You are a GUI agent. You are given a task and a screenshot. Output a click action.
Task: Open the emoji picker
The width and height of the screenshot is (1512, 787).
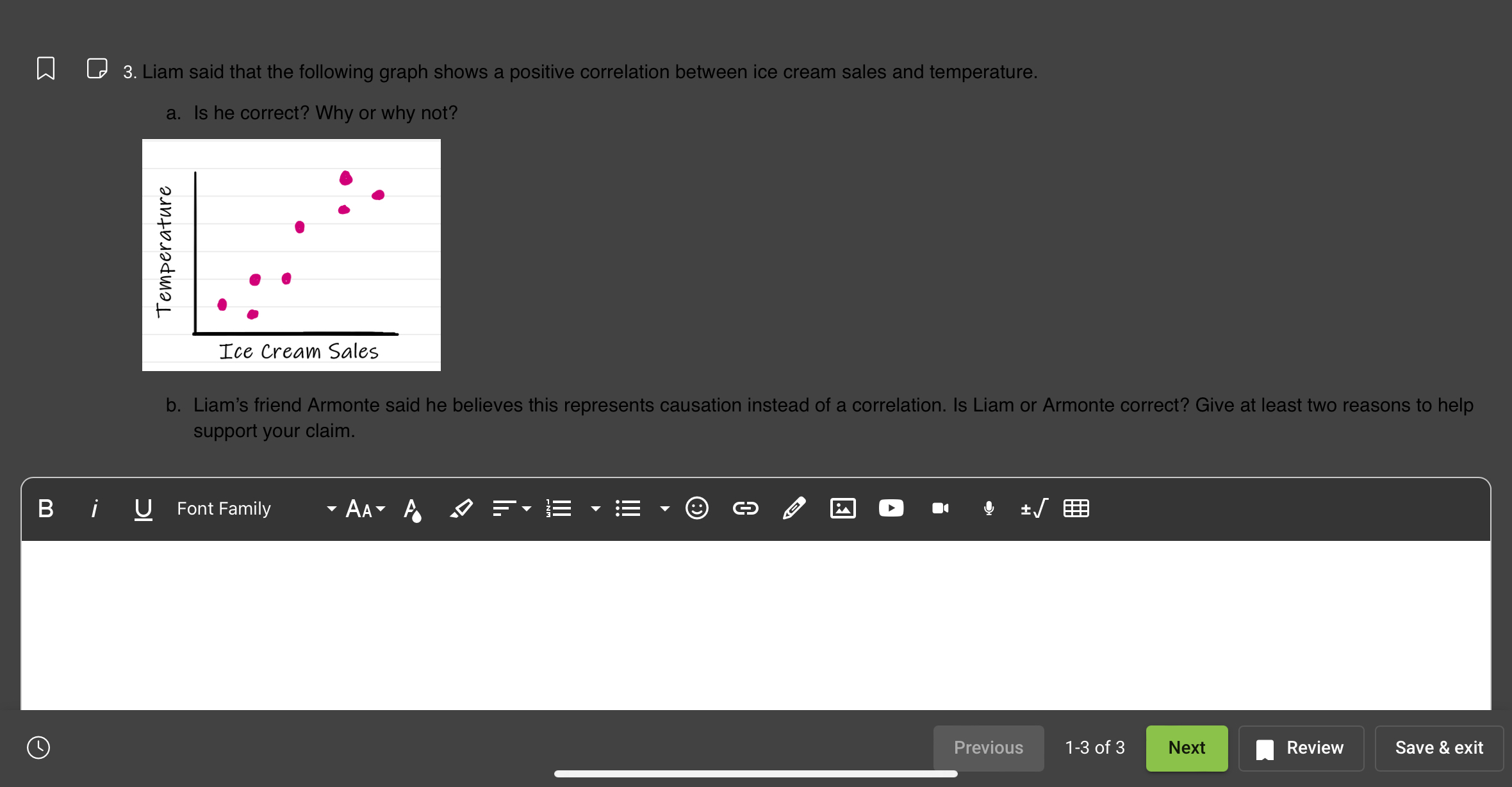point(697,508)
